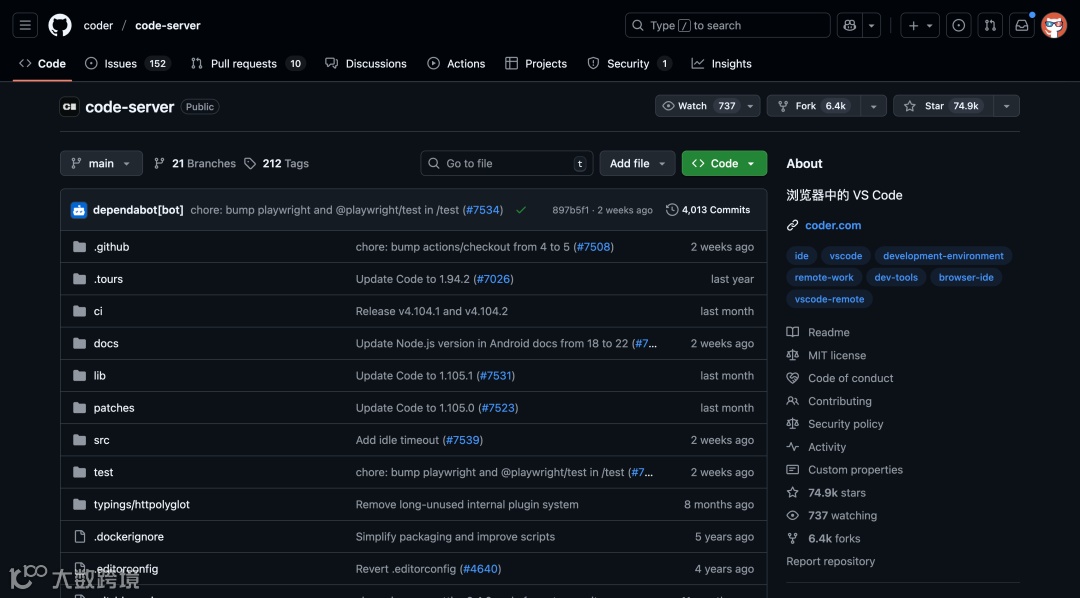This screenshot has width=1080, height=598.
Task: Click the branch icon beside 21 Branches
Action: [x=159, y=163]
